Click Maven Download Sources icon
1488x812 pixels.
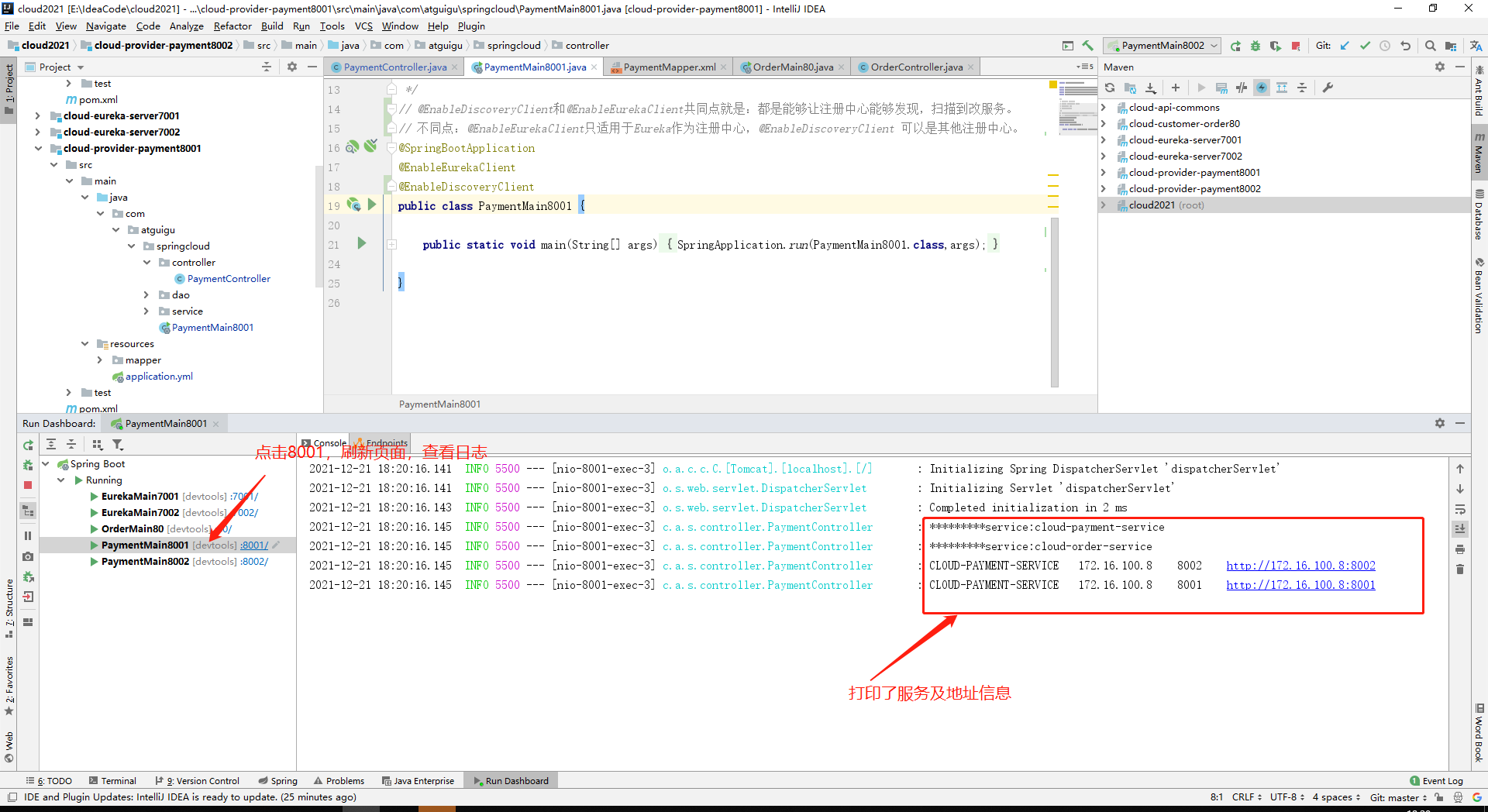click(x=1151, y=88)
